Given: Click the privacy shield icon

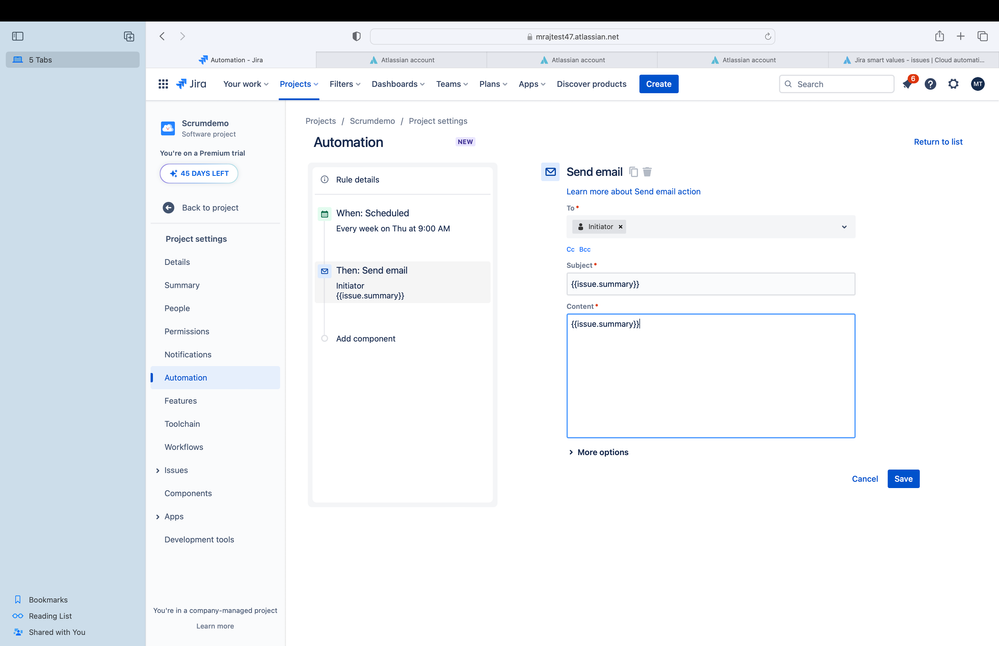Looking at the screenshot, I should coord(357,36).
